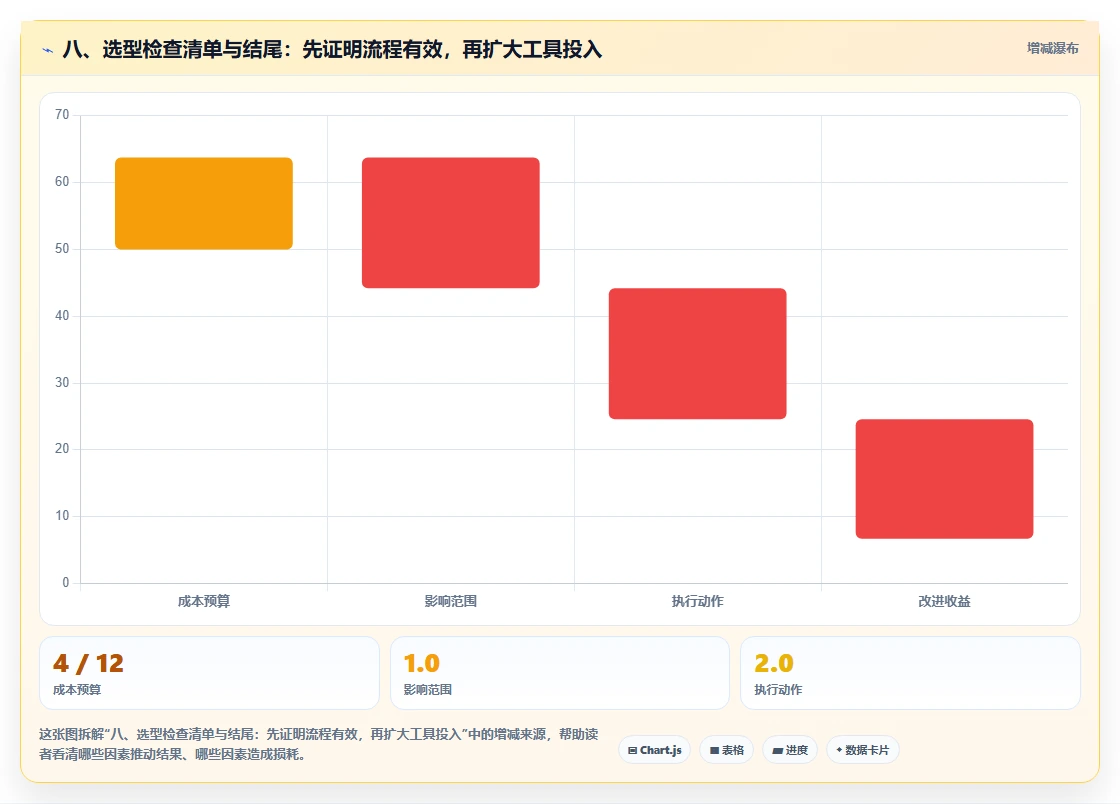Click the y-axis value 10
Screen dimensions: 1120x804
(62, 516)
